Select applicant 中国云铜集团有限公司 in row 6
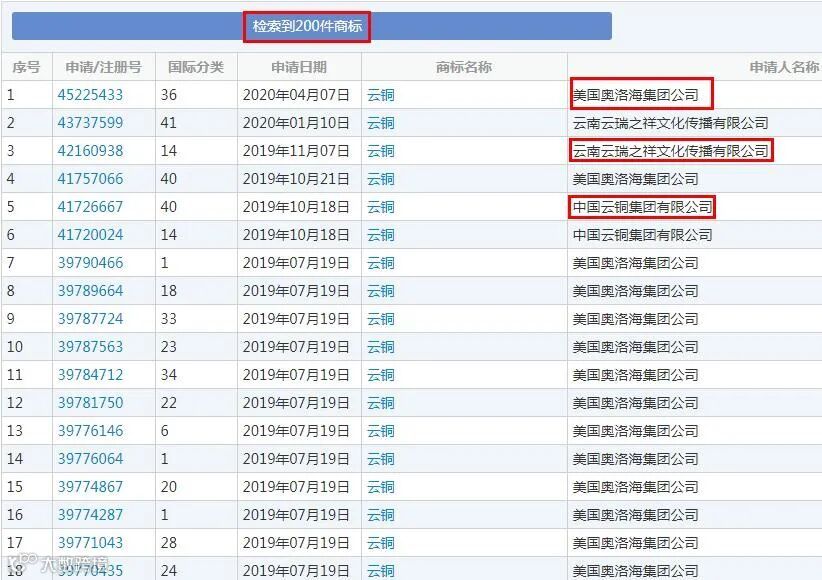The width and height of the screenshot is (822, 580). point(642,235)
